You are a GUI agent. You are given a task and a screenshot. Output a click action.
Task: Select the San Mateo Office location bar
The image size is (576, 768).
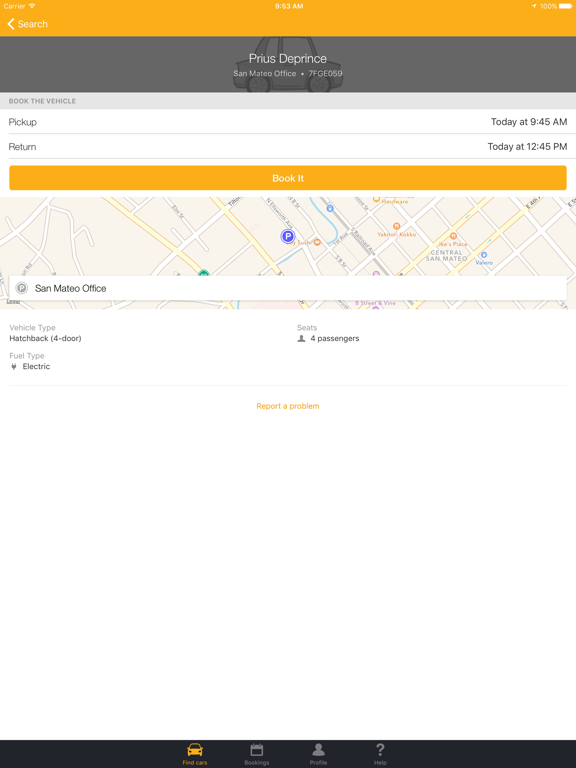[288, 288]
